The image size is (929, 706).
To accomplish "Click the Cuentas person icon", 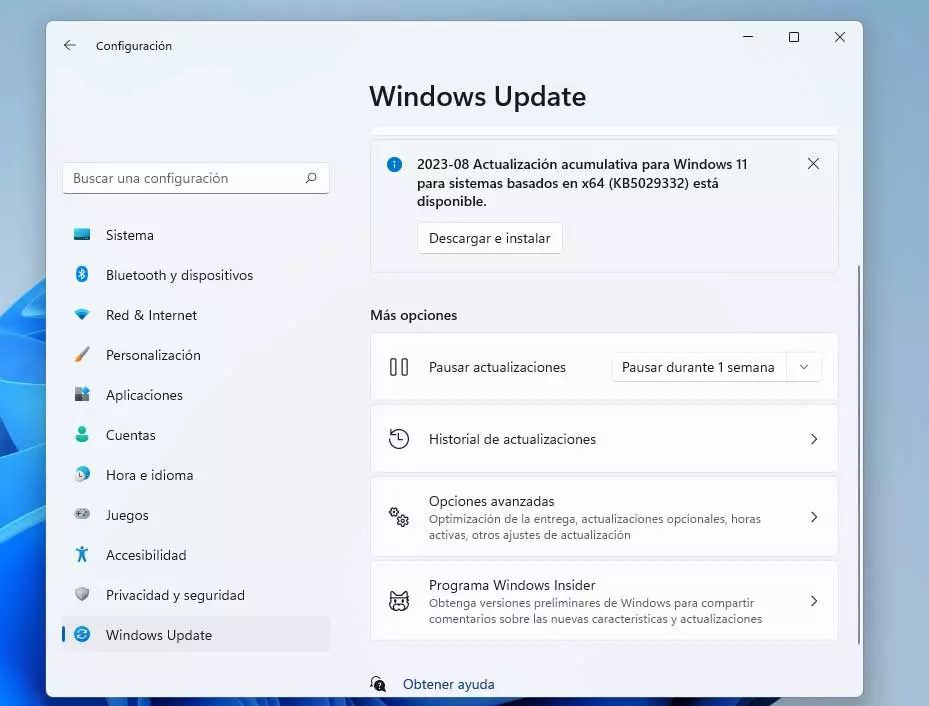I will point(82,434).
